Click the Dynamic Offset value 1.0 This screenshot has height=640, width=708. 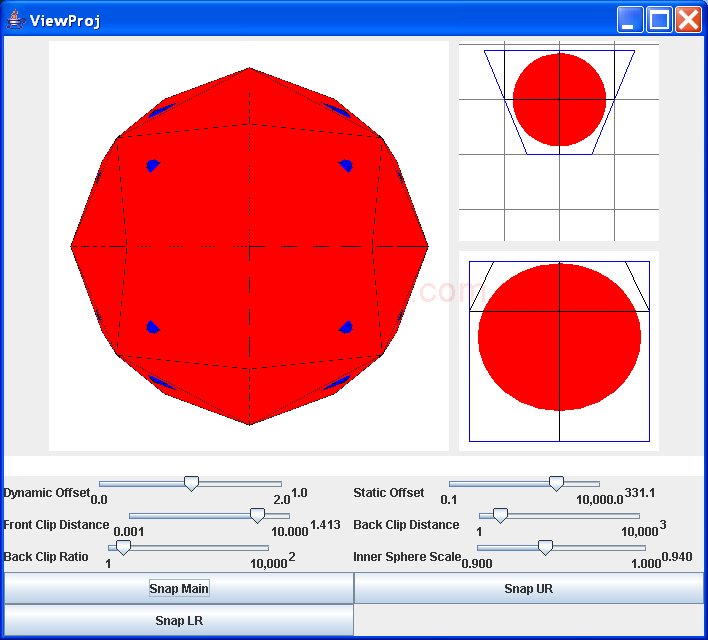299,493
